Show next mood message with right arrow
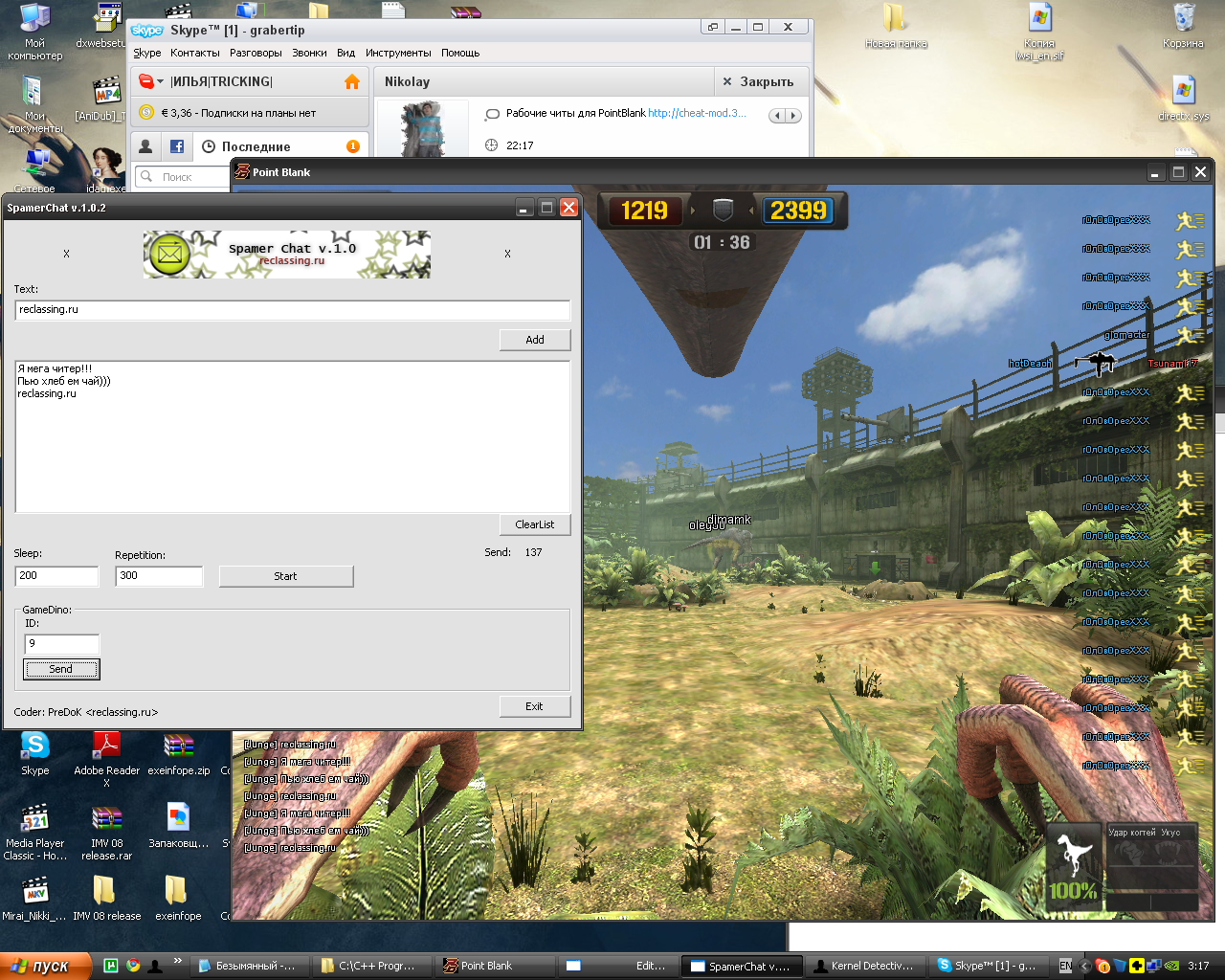The image size is (1225, 980). (793, 116)
